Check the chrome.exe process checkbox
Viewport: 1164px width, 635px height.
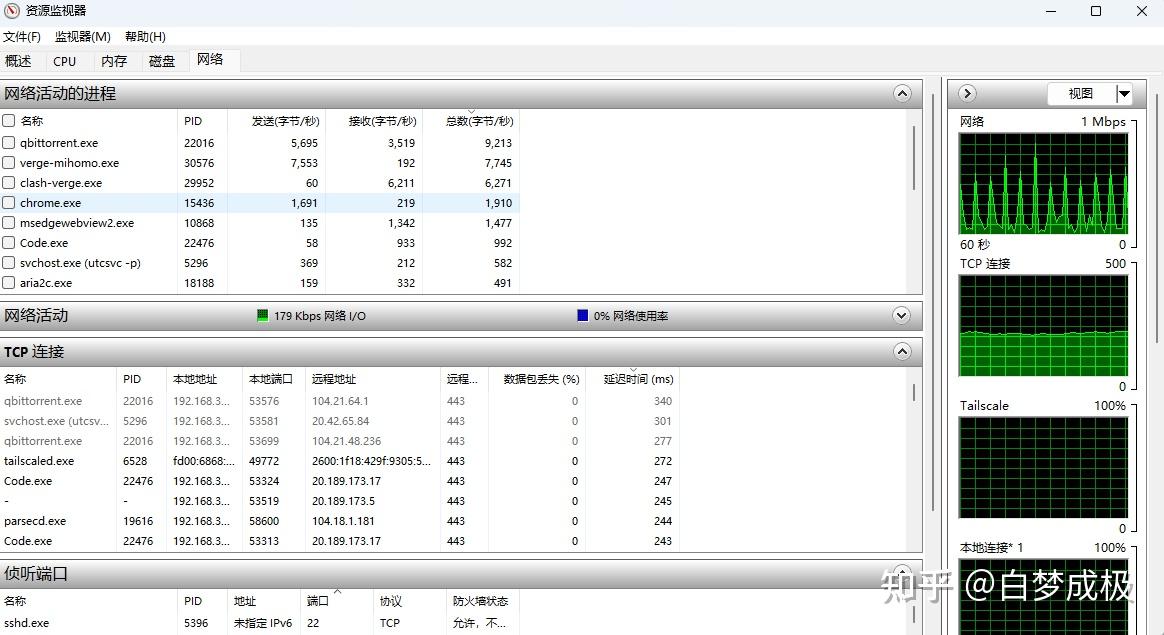pyautogui.click(x=11, y=202)
